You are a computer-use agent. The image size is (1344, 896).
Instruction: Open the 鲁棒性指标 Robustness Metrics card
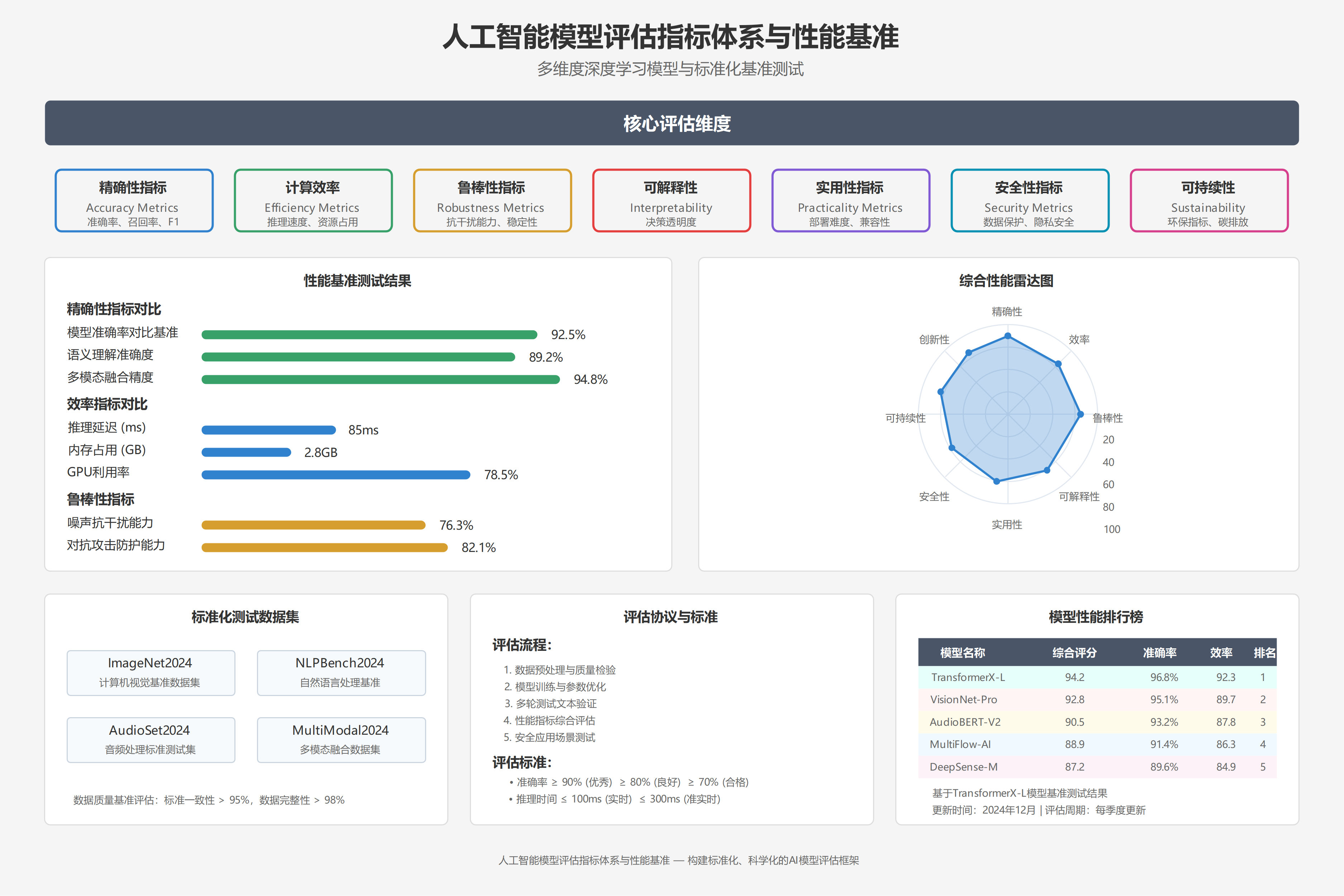click(492, 201)
